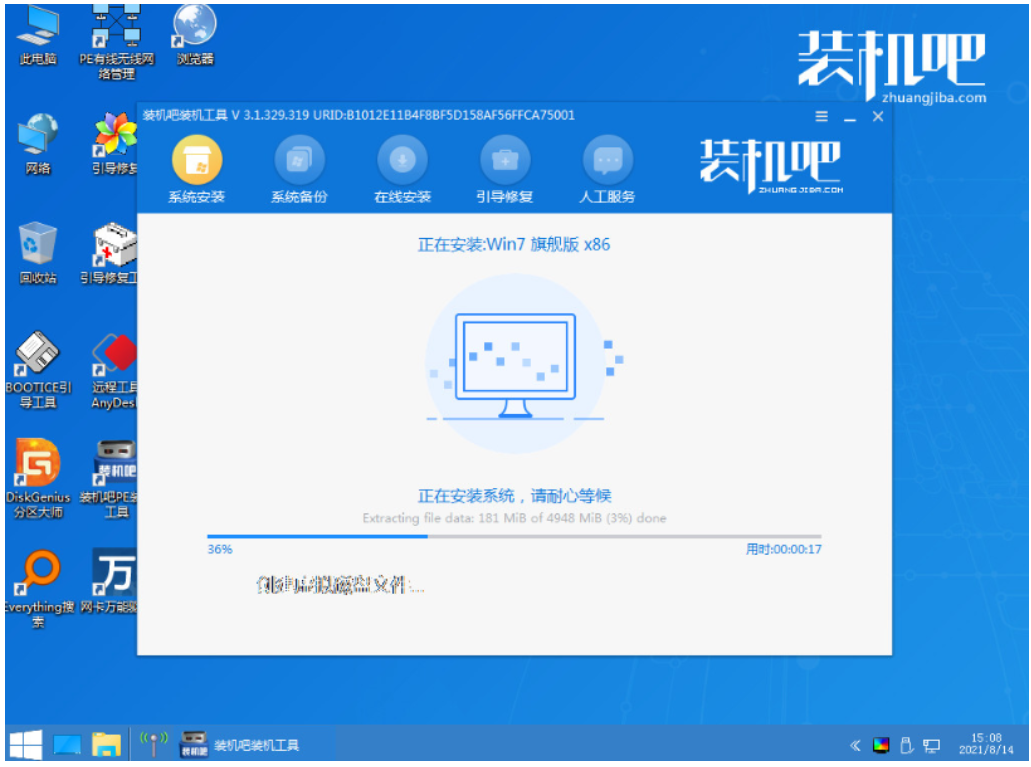
Task: Click the colorful display tray icon
Action: click(x=880, y=745)
